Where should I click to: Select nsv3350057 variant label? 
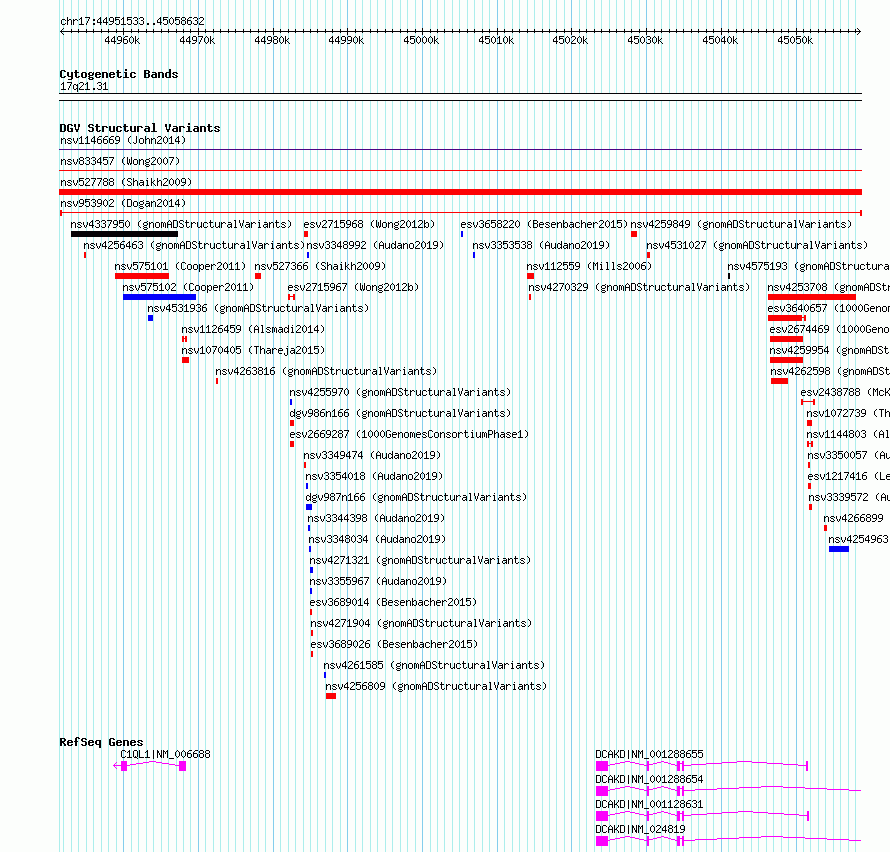point(849,455)
